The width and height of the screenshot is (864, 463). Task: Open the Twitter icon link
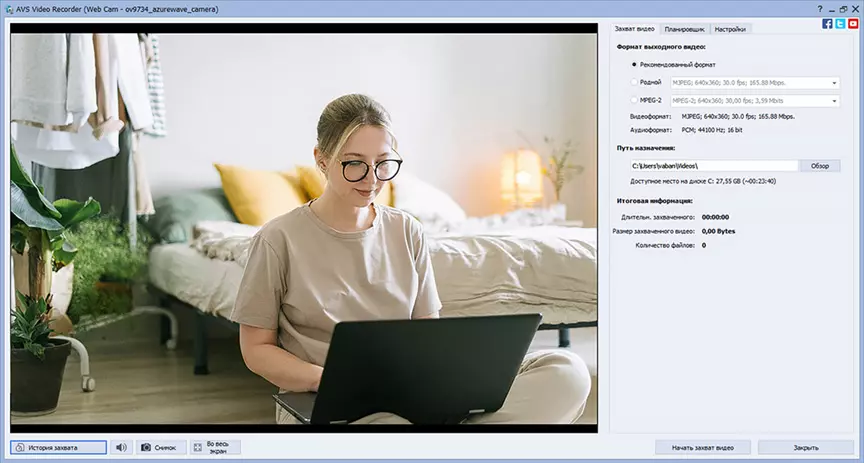840,24
